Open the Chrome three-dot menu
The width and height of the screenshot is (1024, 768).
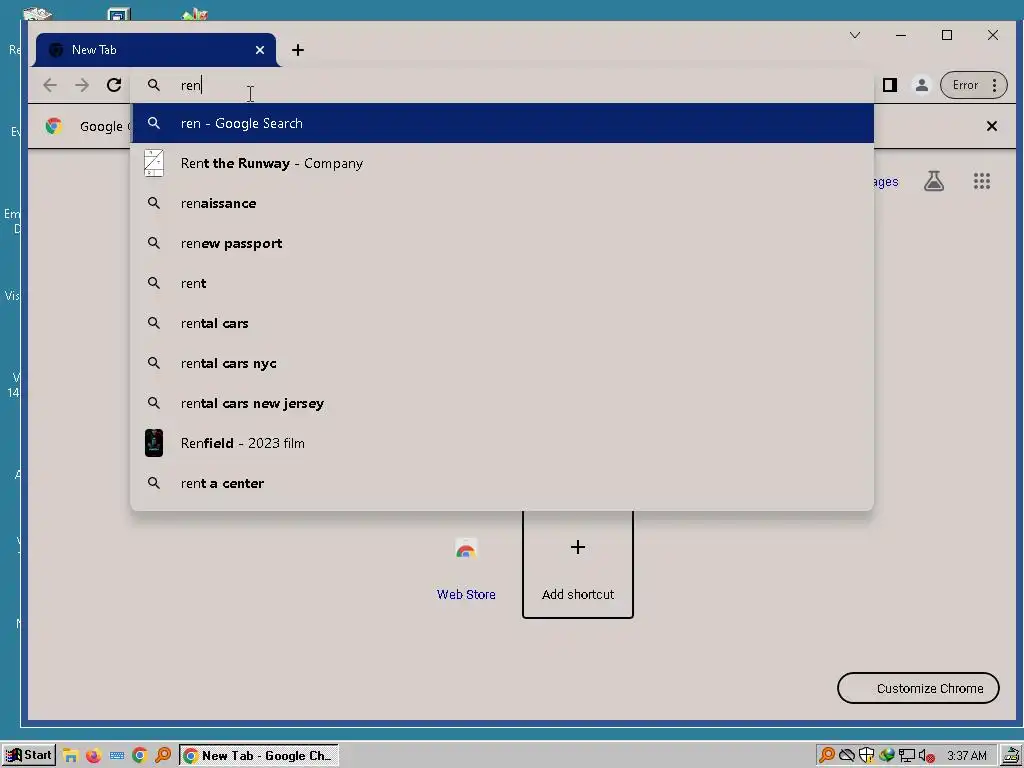pos(994,85)
